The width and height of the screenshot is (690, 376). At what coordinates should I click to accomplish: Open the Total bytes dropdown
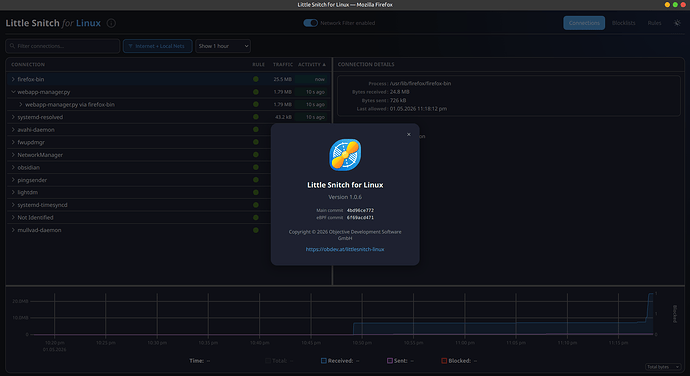point(663,367)
